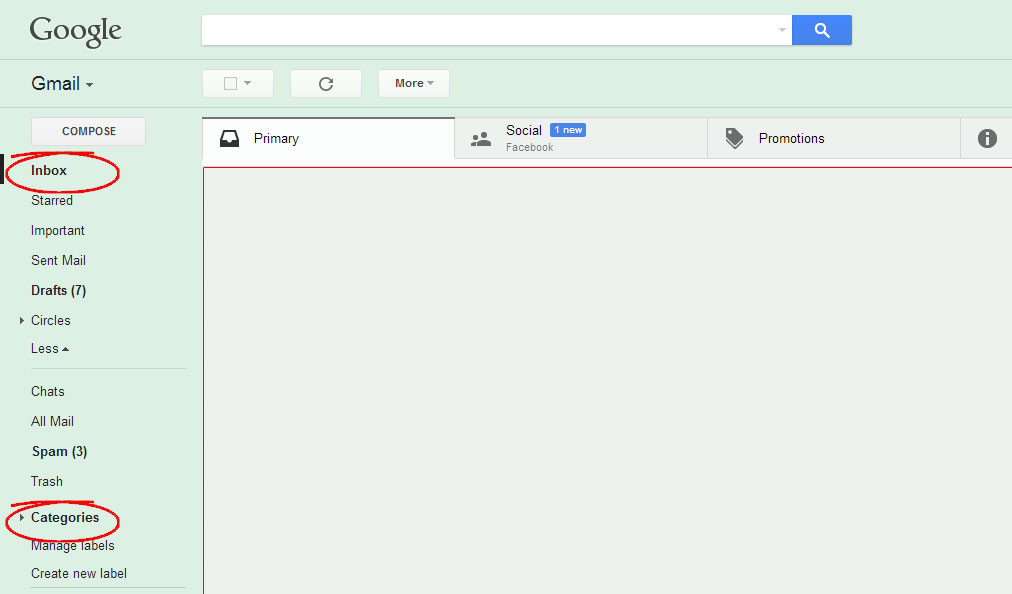Open the More actions dropdown
Viewport: 1012px width, 594px height.
414,83
